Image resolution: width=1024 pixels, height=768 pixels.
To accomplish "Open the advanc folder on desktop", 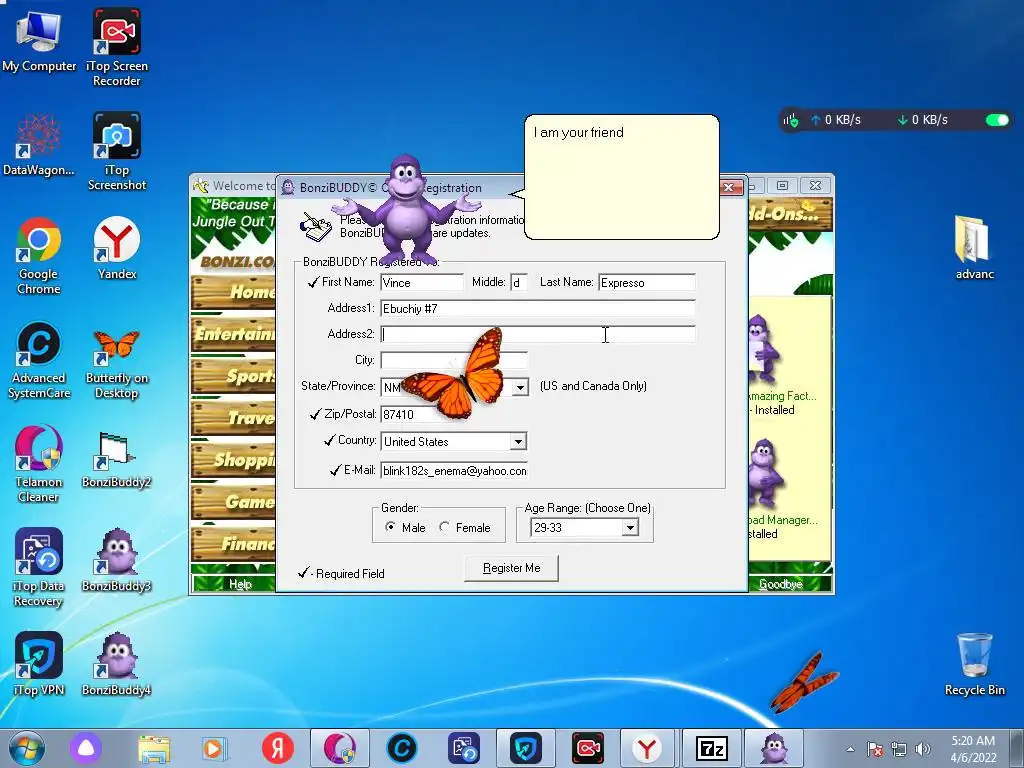I will click(974, 248).
